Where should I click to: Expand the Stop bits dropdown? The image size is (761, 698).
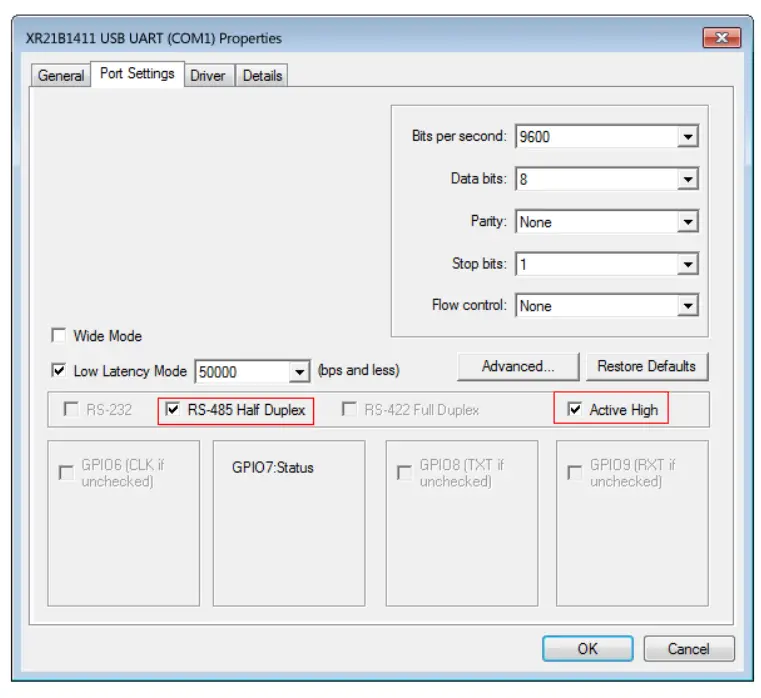[x=688, y=265]
